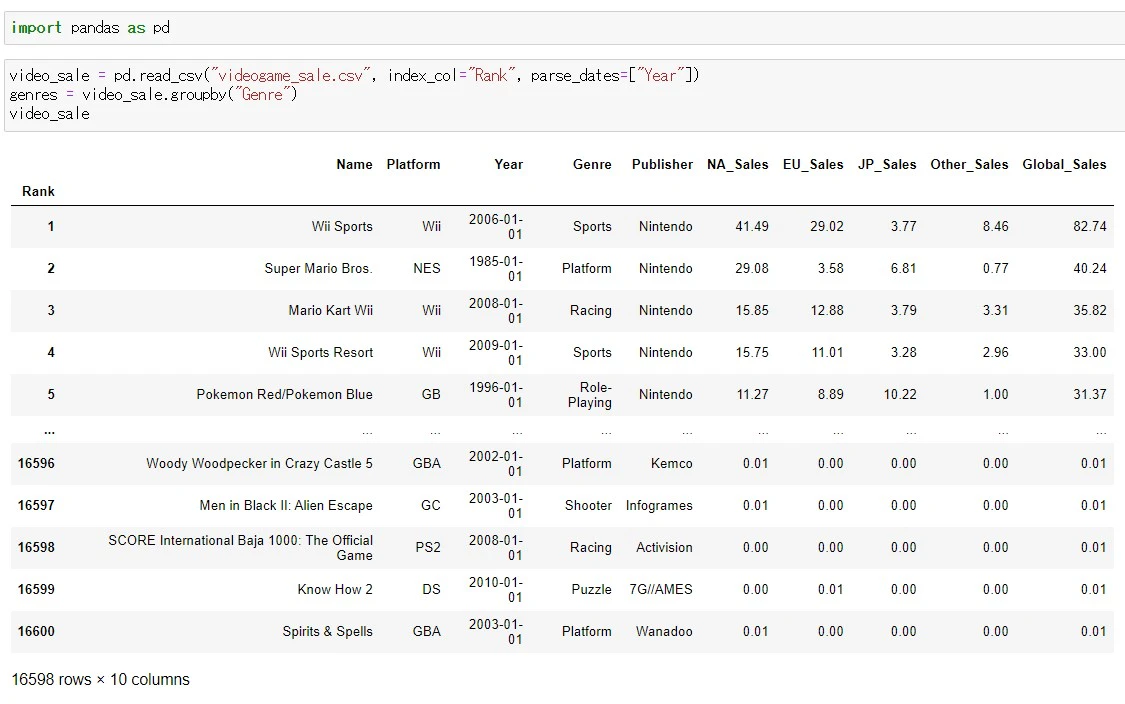Click rank index 16596
Image resolution: width=1125 pixels, height=704 pixels.
pos(37,464)
